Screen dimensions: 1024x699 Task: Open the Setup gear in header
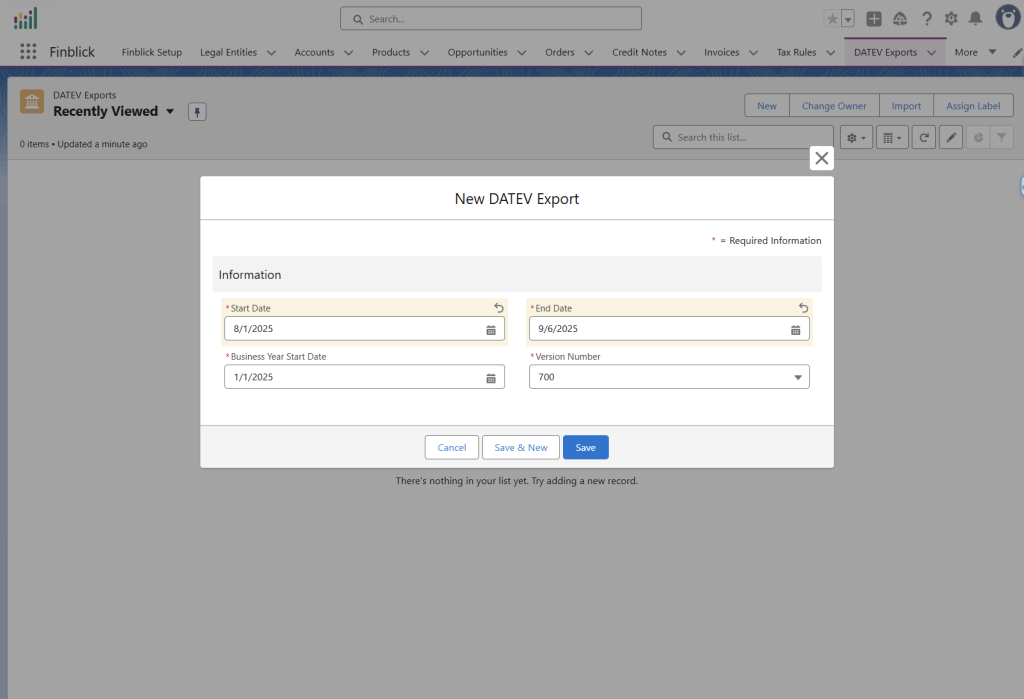point(951,19)
